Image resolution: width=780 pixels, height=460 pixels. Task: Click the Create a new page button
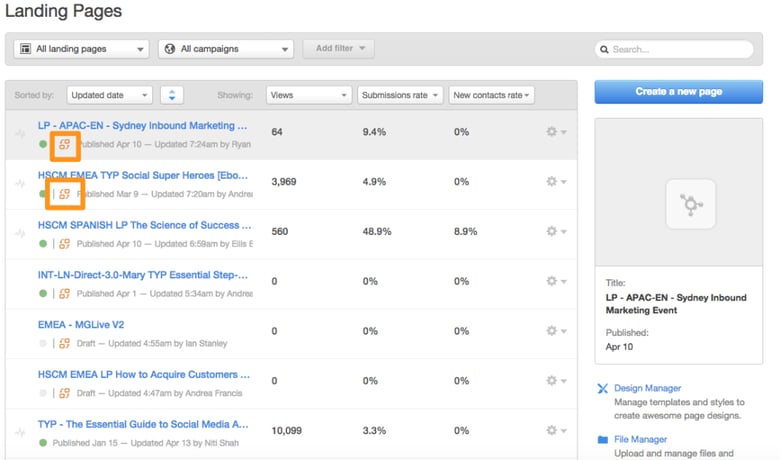pyautogui.click(x=679, y=92)
